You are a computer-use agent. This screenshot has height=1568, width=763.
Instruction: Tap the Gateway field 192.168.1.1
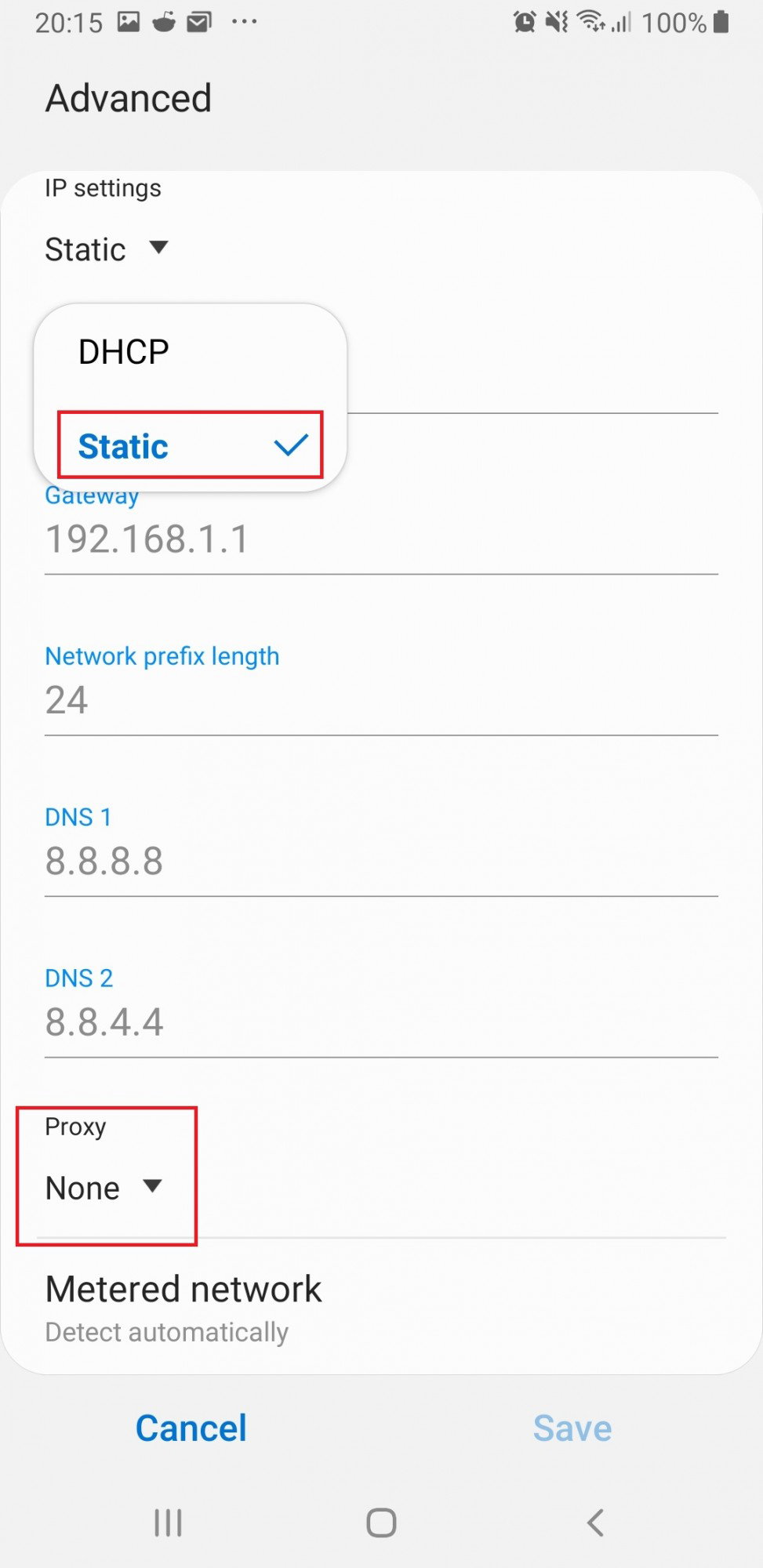pos(381,539)
